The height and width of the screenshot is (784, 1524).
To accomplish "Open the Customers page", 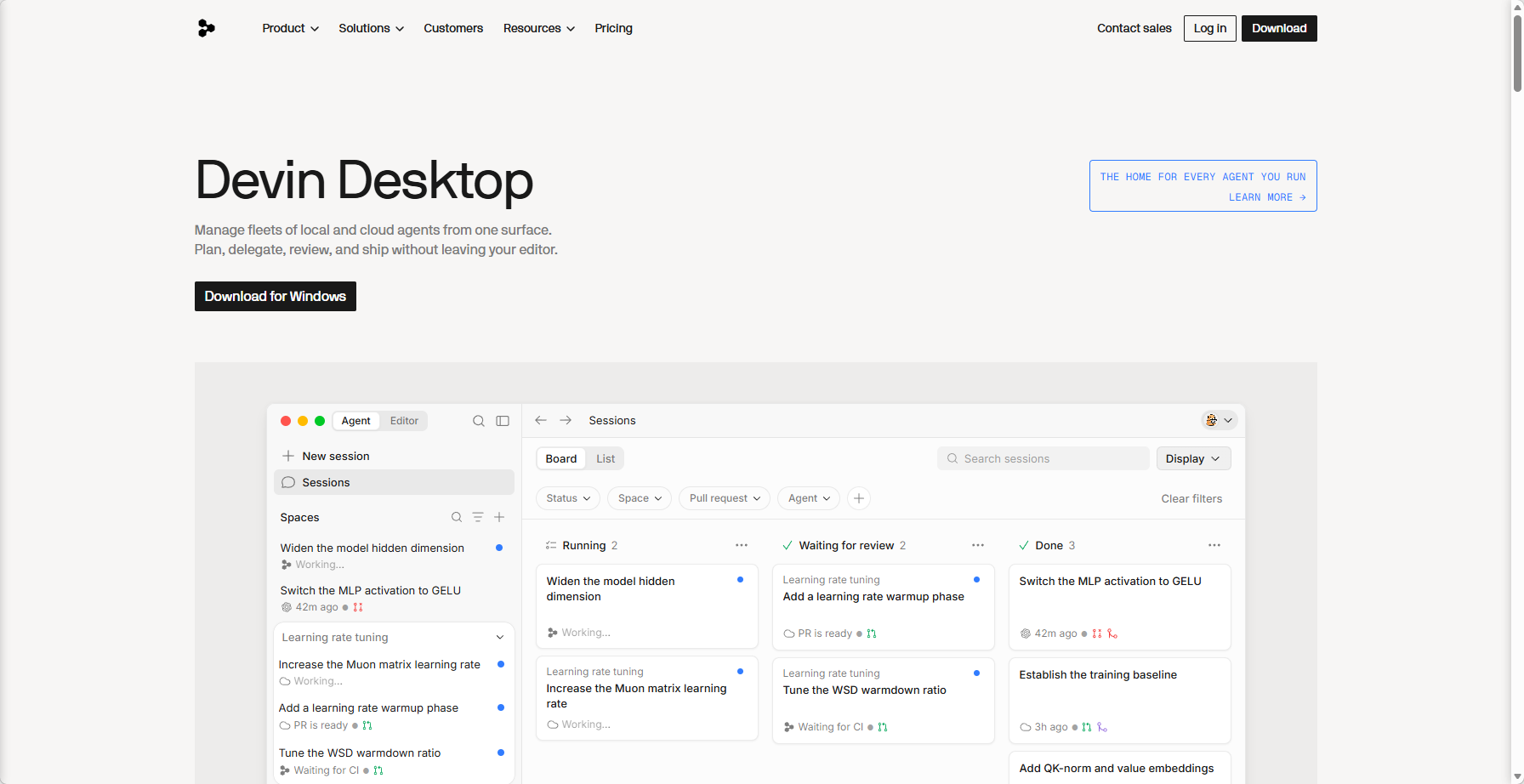I will [453, 28].
